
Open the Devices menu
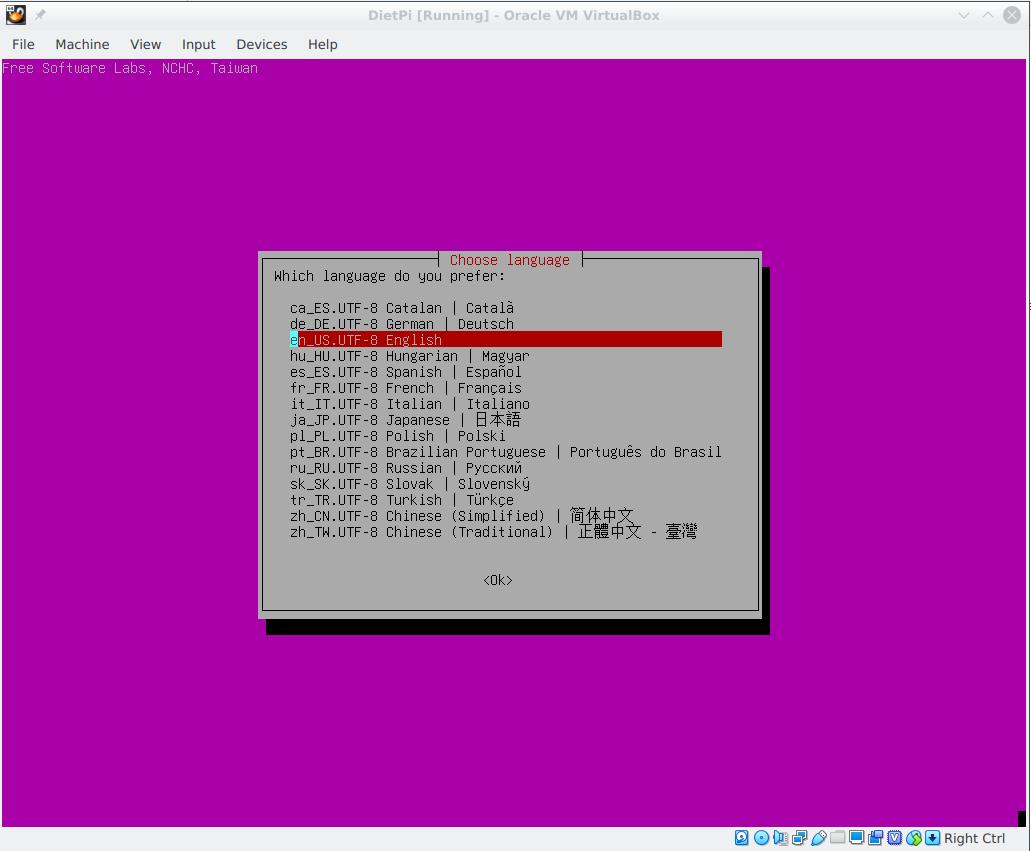coord(262,44)
